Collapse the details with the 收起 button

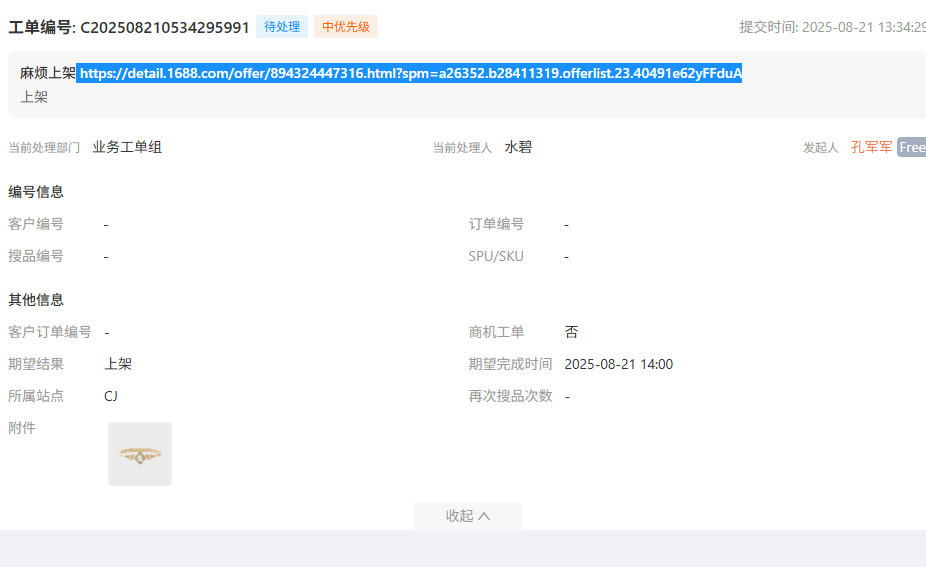[x=467, y=516]
